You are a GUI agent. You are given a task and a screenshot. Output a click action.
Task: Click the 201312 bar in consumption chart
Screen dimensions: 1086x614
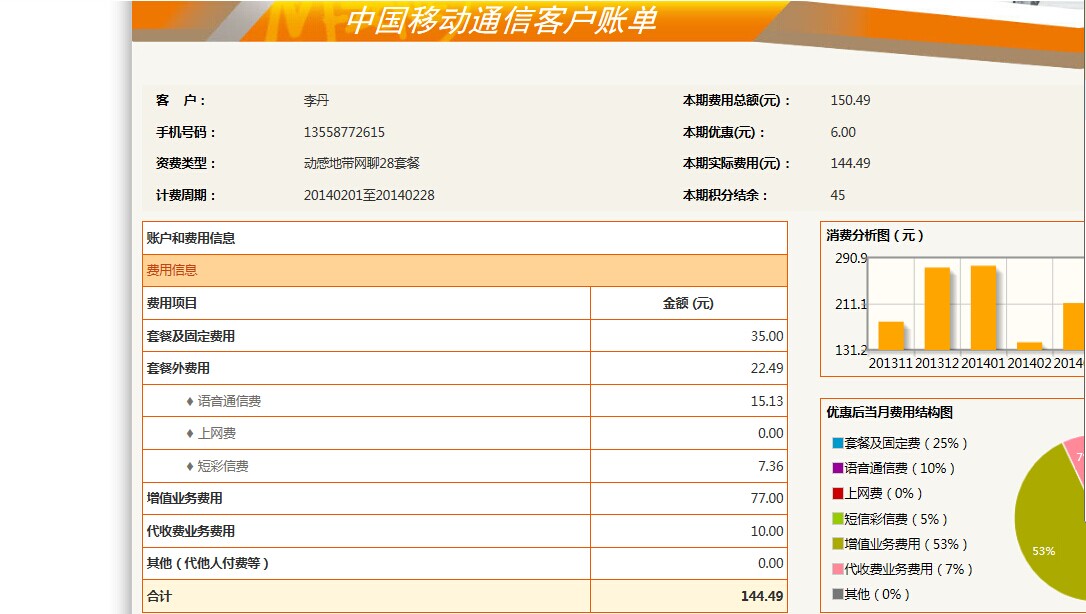(937, 309)
